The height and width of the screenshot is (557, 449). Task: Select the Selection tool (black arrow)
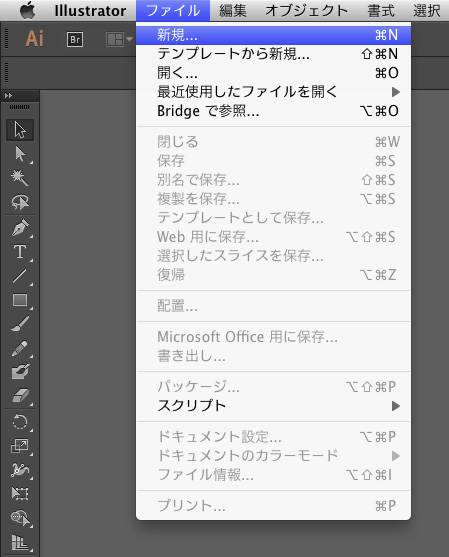[20, 130]
